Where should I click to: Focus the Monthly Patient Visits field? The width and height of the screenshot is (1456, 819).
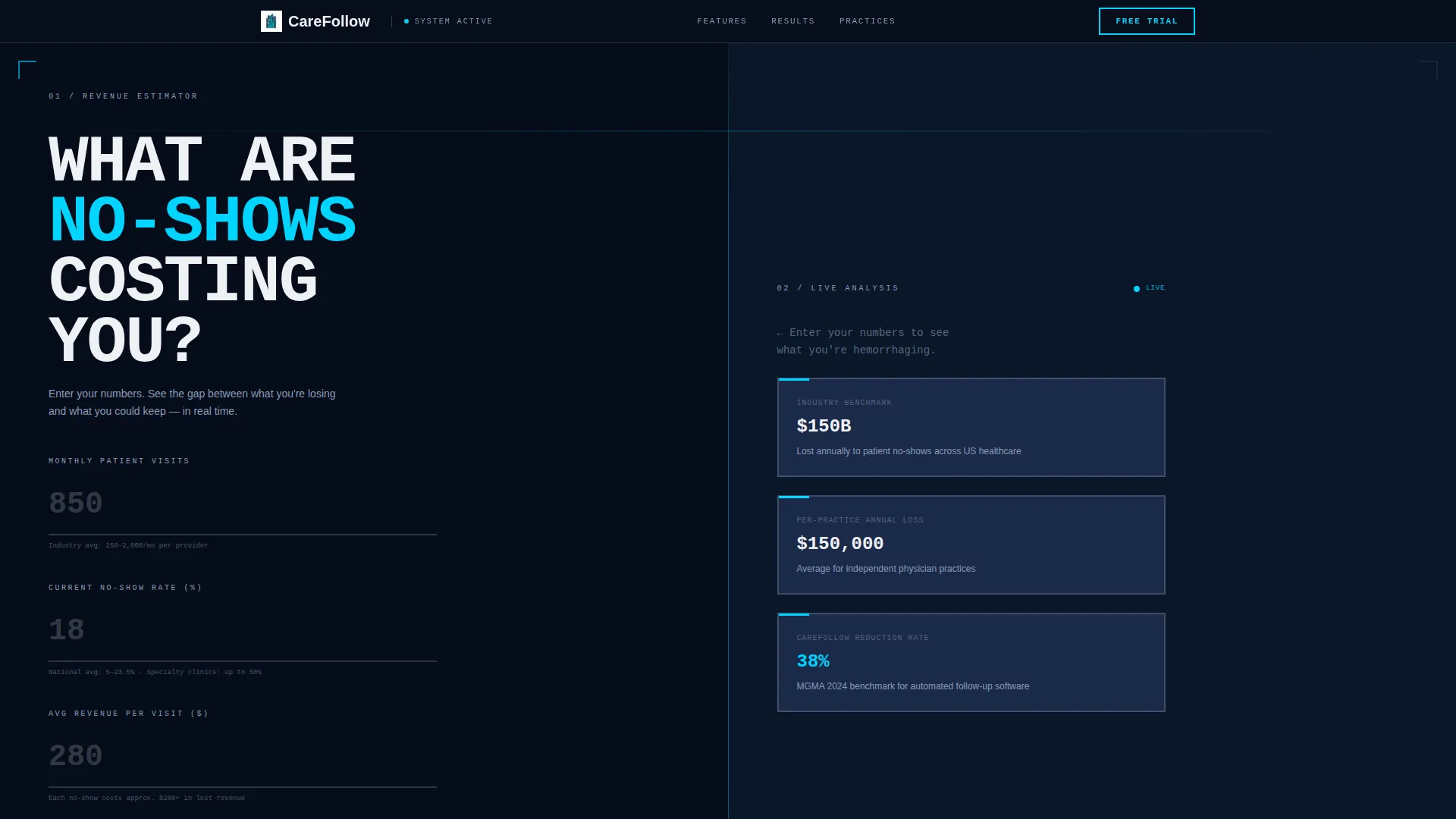point(243,504)
